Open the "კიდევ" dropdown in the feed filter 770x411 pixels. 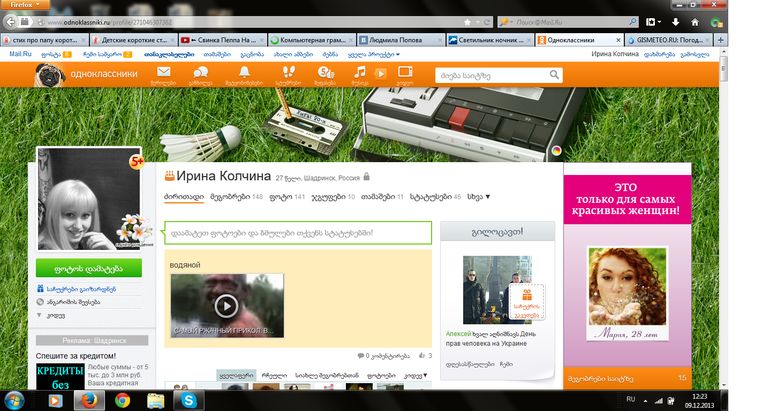pos(416,376)
